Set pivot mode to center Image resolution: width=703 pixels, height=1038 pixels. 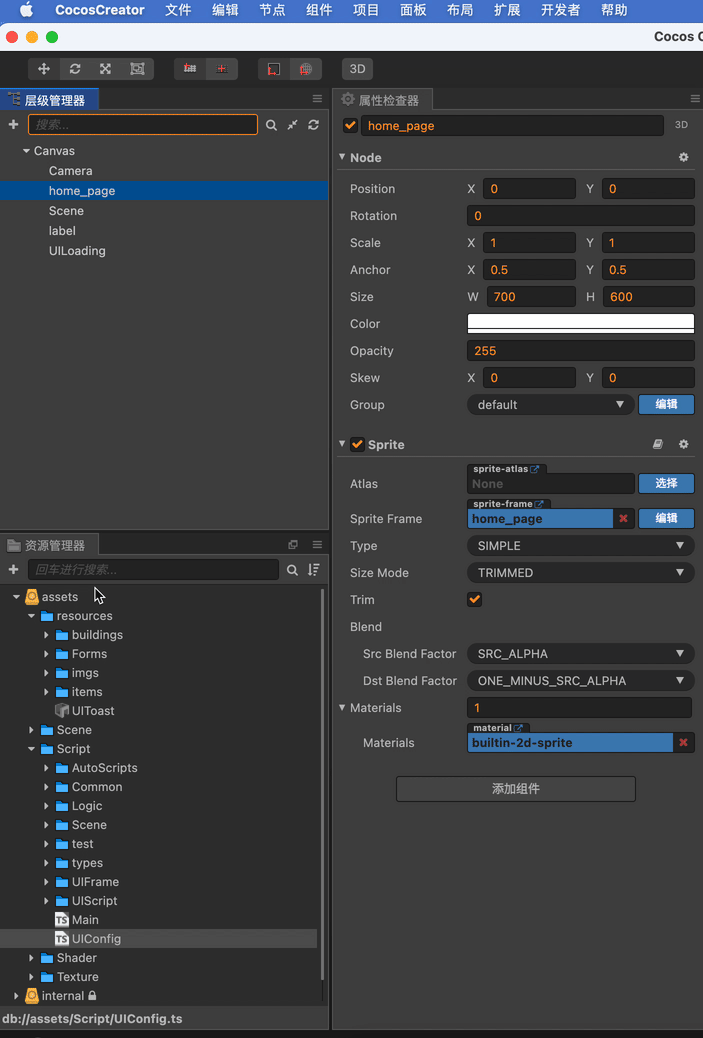[x=222, y=69]
